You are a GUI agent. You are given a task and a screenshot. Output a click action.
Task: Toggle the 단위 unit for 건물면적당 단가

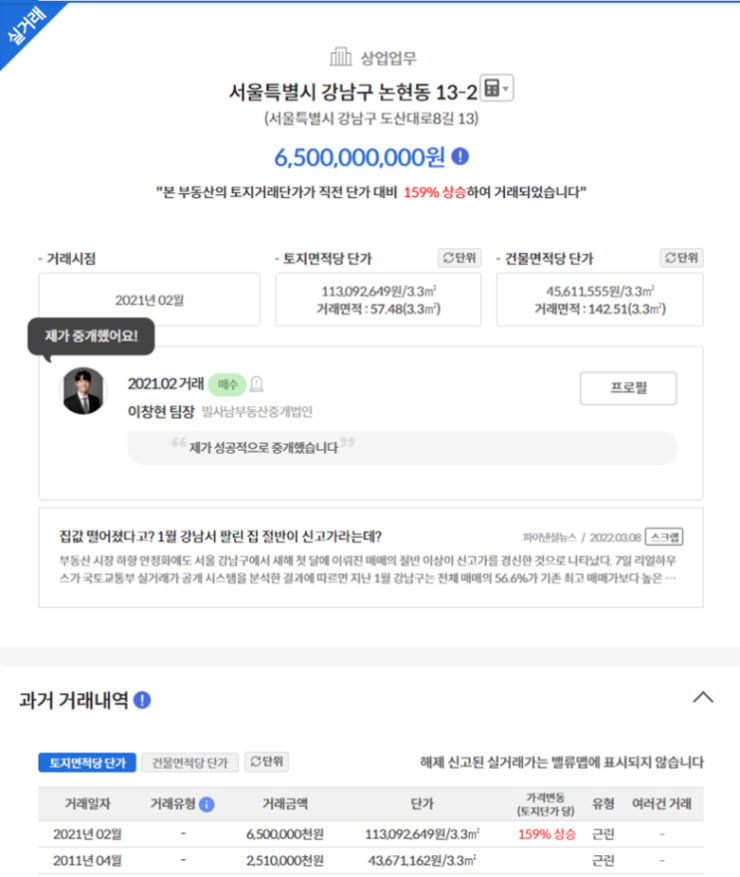click(681, 258)
